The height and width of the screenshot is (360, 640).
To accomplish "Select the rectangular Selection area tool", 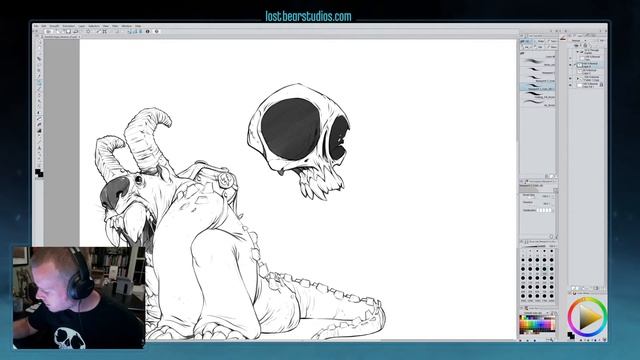I will click(39, 64).
